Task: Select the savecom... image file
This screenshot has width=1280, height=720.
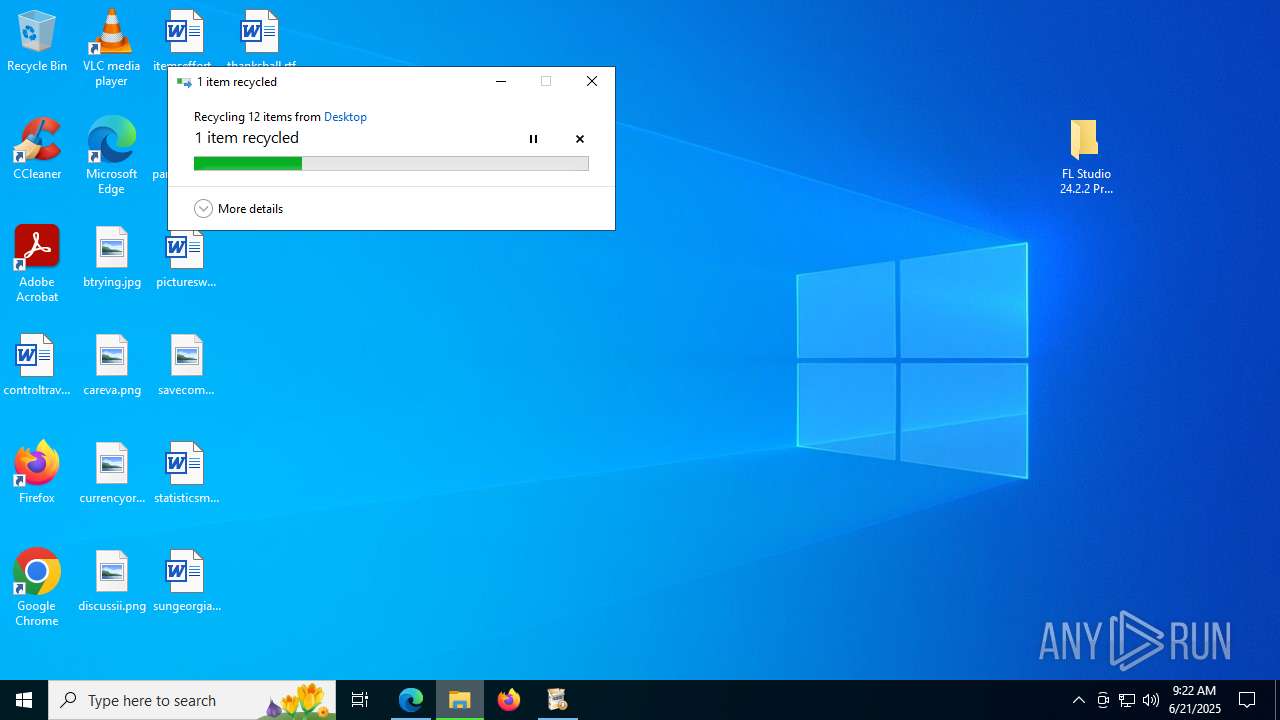Action: pos(186,366)
